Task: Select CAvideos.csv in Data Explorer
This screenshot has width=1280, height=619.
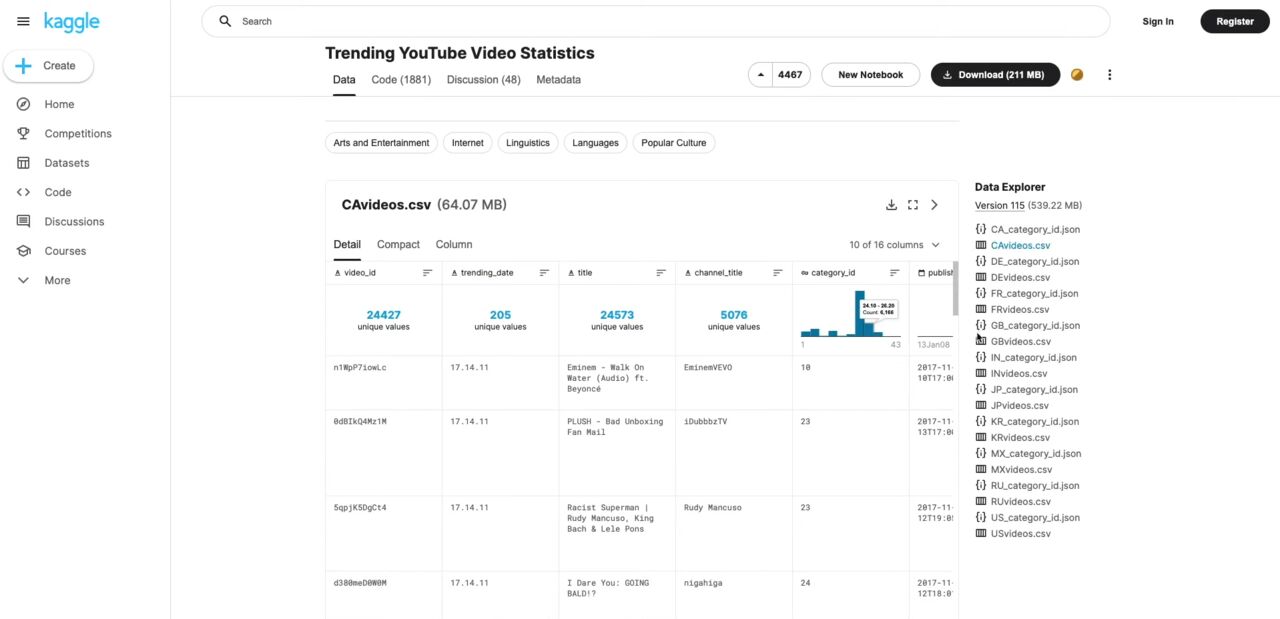Action: (x=1020, y=246)
